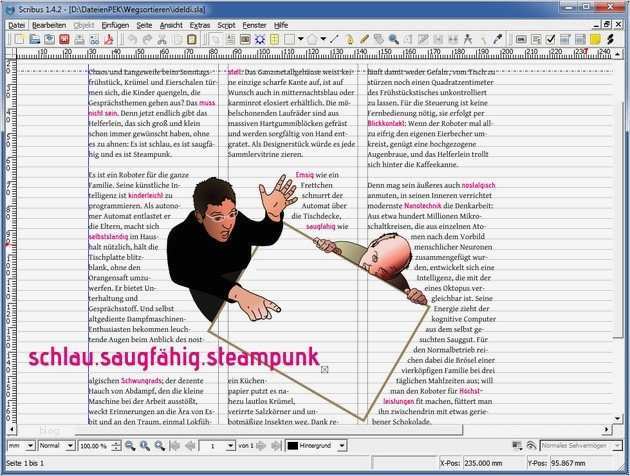Click the Save document icon

point(49,39)
